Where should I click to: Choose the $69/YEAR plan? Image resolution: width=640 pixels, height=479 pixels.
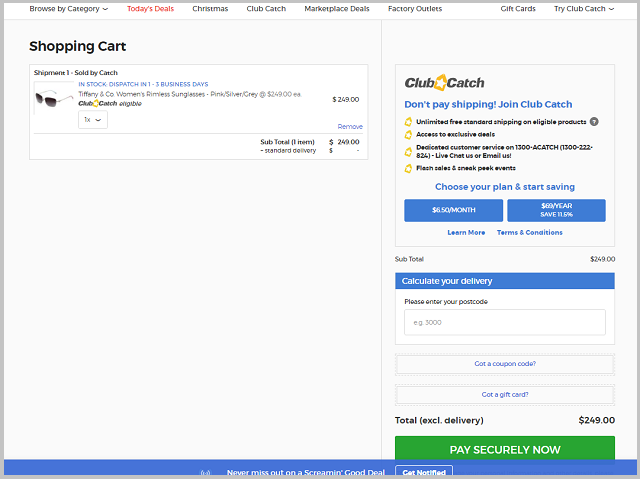point(556,210)
